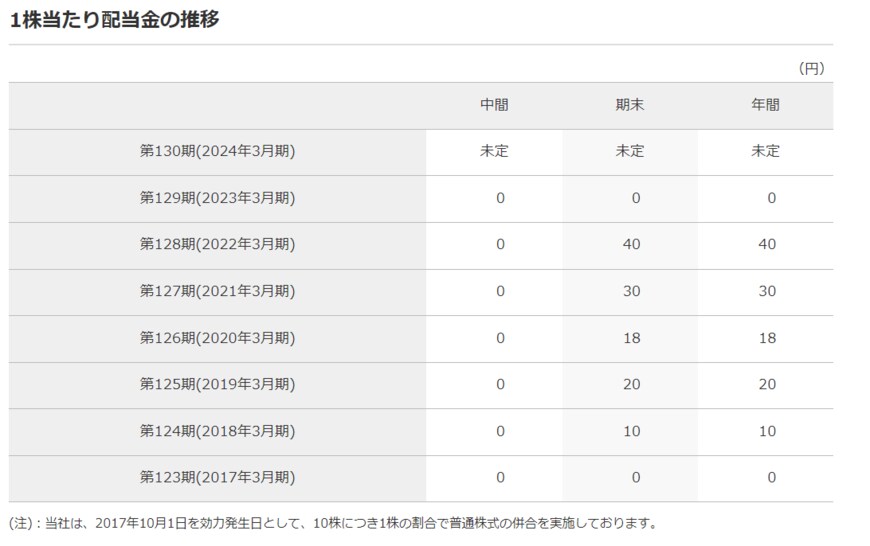Select the 第125期(2019年3月期) row label

[217, 385]
